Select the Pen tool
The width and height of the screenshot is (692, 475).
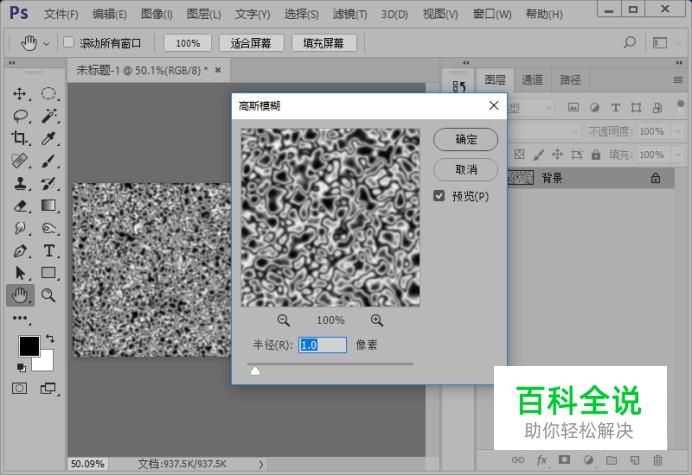pos(20,251)
